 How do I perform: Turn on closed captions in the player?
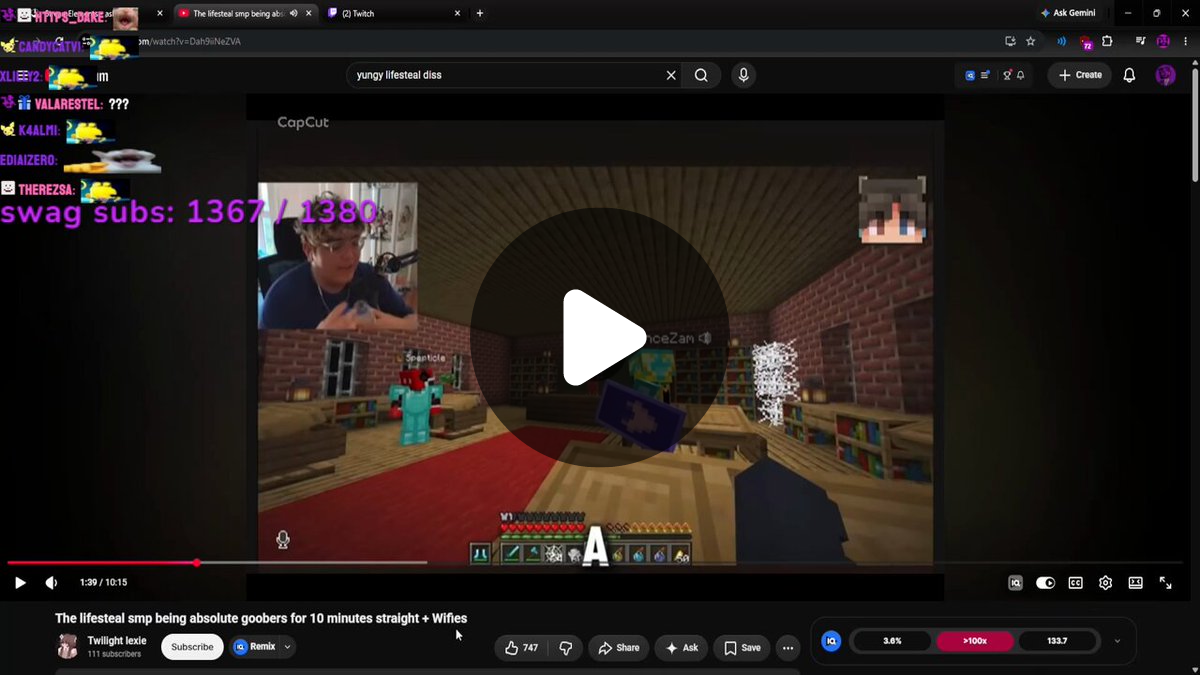(1075, 583)
